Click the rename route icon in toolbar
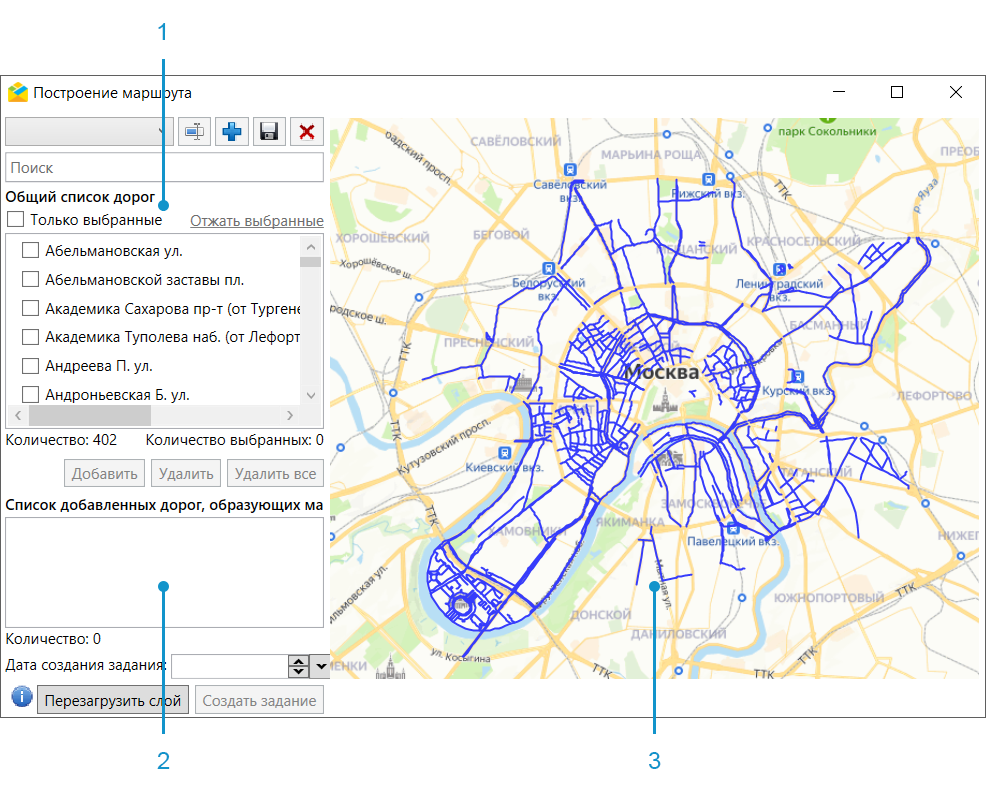 [x=194, y=131]
